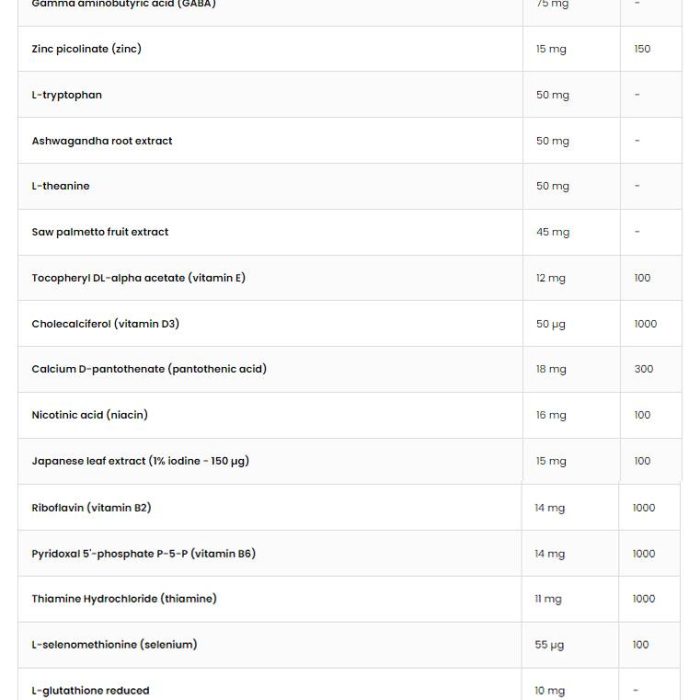Select Tocopheryl DL-alpha acetate (vitamin E)
700x700 pixels.
[138, 278]
